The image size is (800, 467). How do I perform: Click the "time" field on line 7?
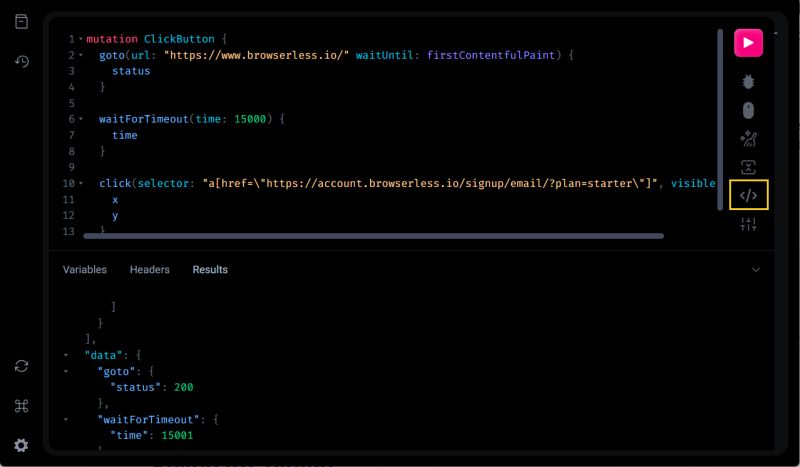coord(124,135)
